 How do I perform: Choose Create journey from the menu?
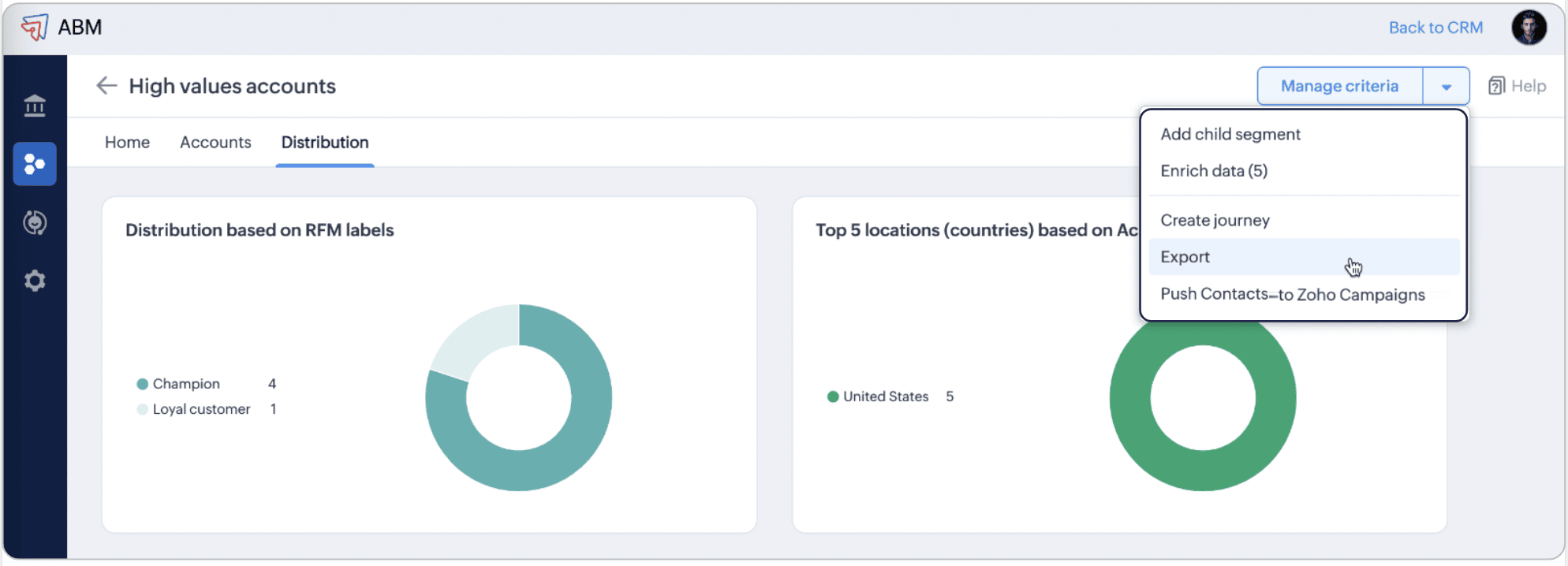pyautogui.click(x=1215, y=221)
